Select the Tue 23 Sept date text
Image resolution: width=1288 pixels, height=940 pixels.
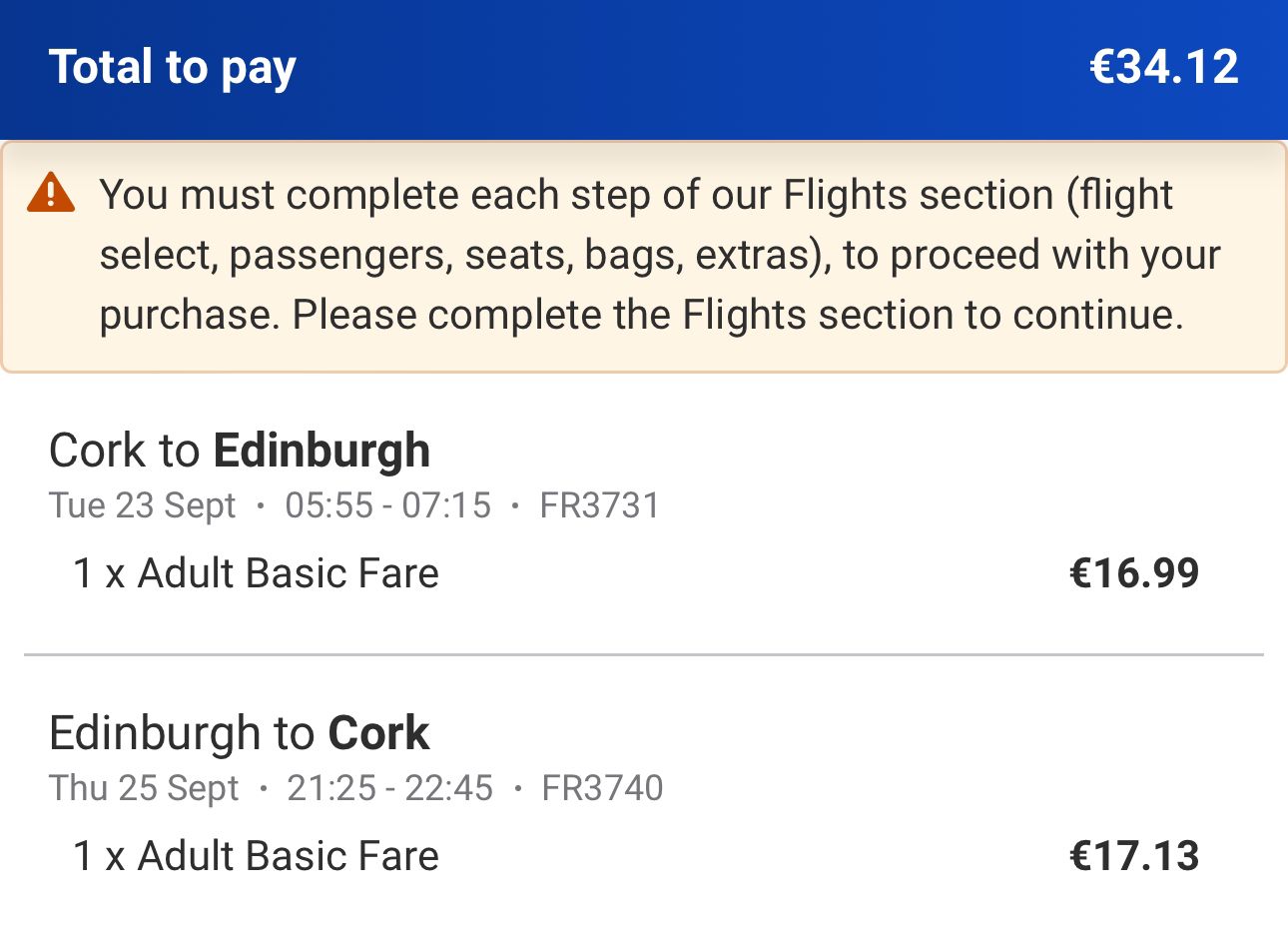coord(143,505)
